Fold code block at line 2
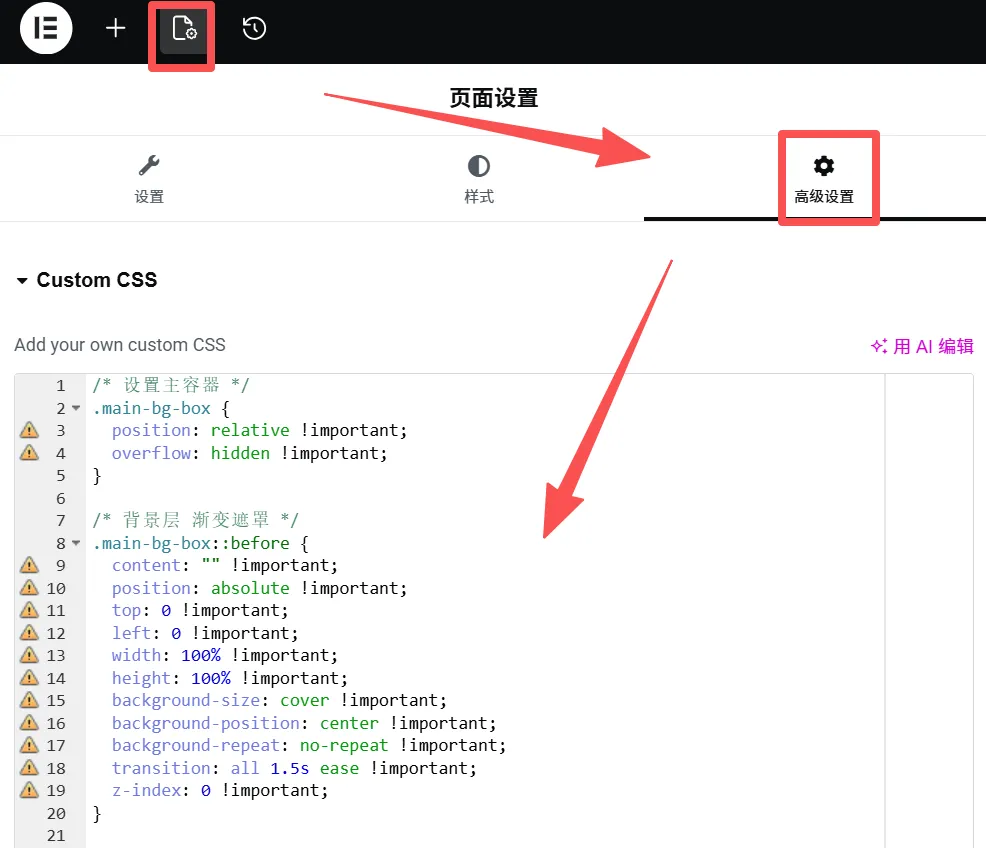This screenshot has width=986, height=848. click(x=76, y=408)
